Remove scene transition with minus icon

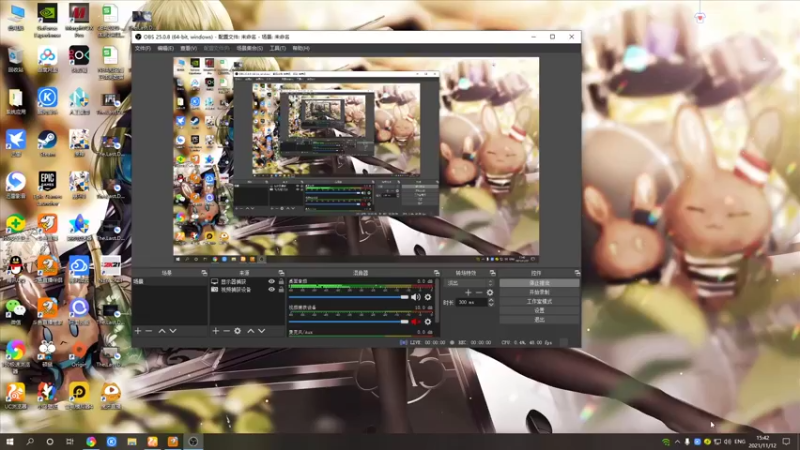click(479, 293)
